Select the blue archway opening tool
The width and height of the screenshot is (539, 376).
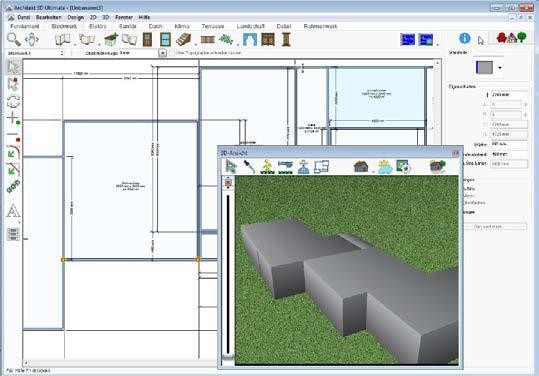click(x=250, y=40)
